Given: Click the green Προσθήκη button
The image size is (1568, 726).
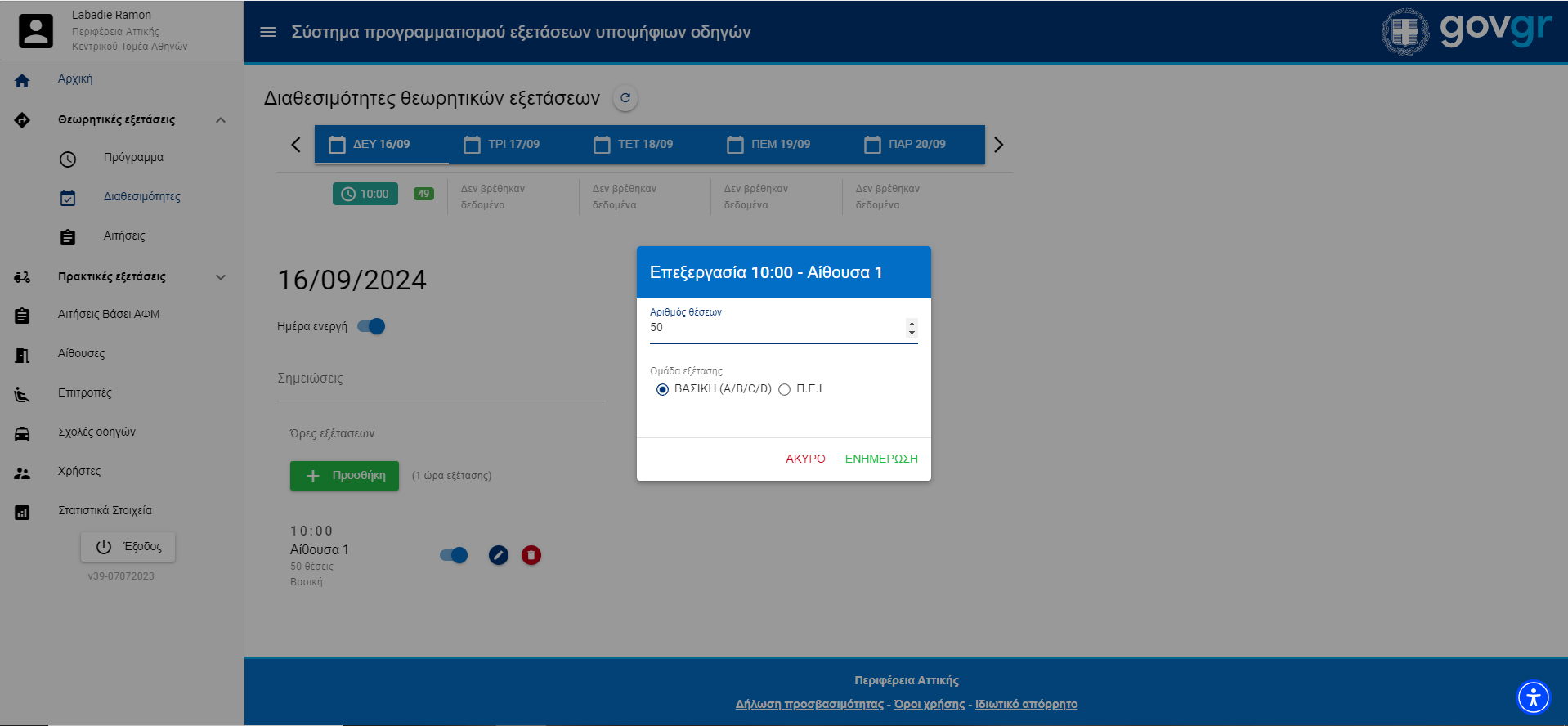Looking at the screenshot, I should pyautogui.click(x=344, y=476).
